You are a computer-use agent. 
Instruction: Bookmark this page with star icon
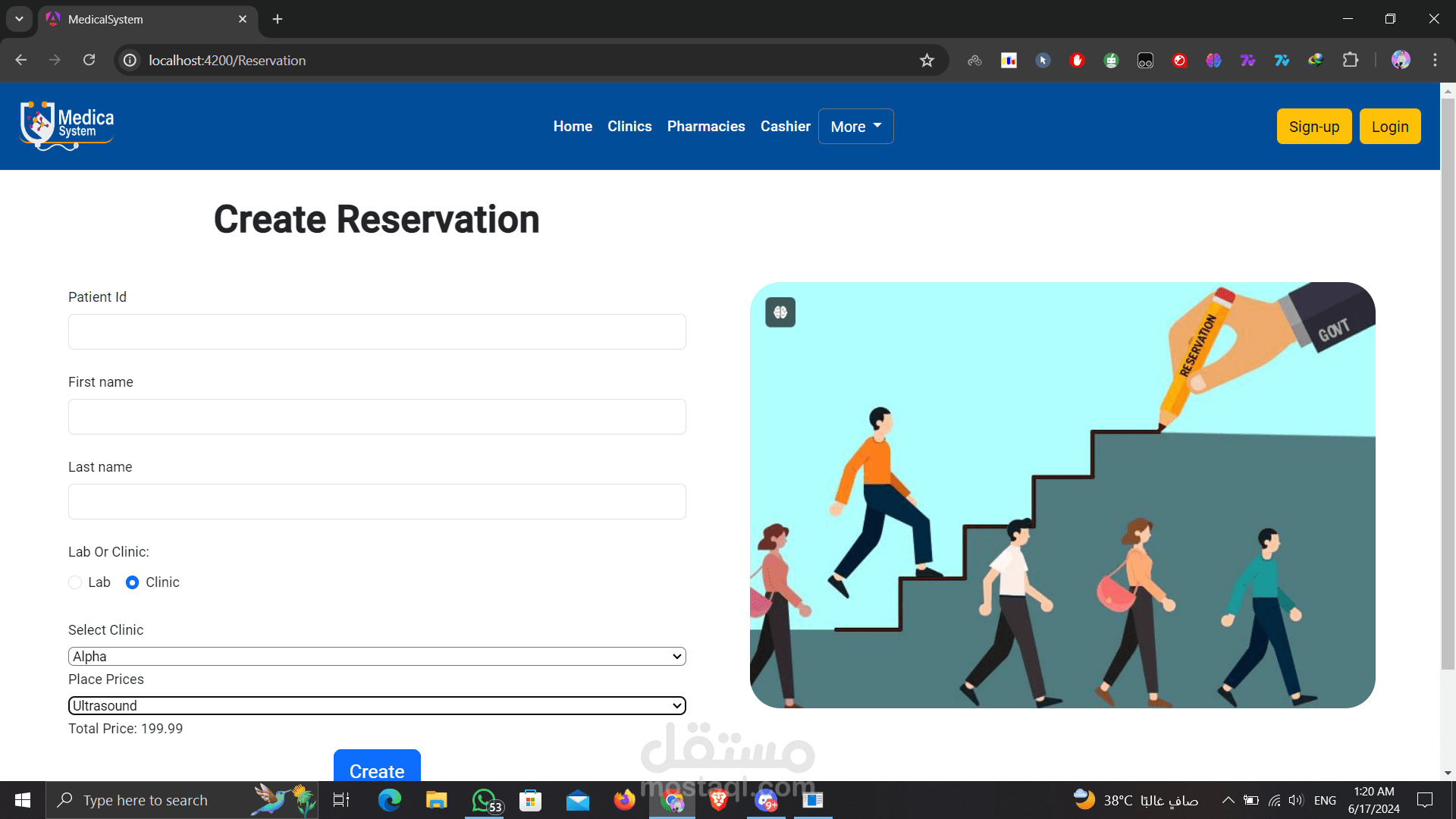[x=927, y=61]
